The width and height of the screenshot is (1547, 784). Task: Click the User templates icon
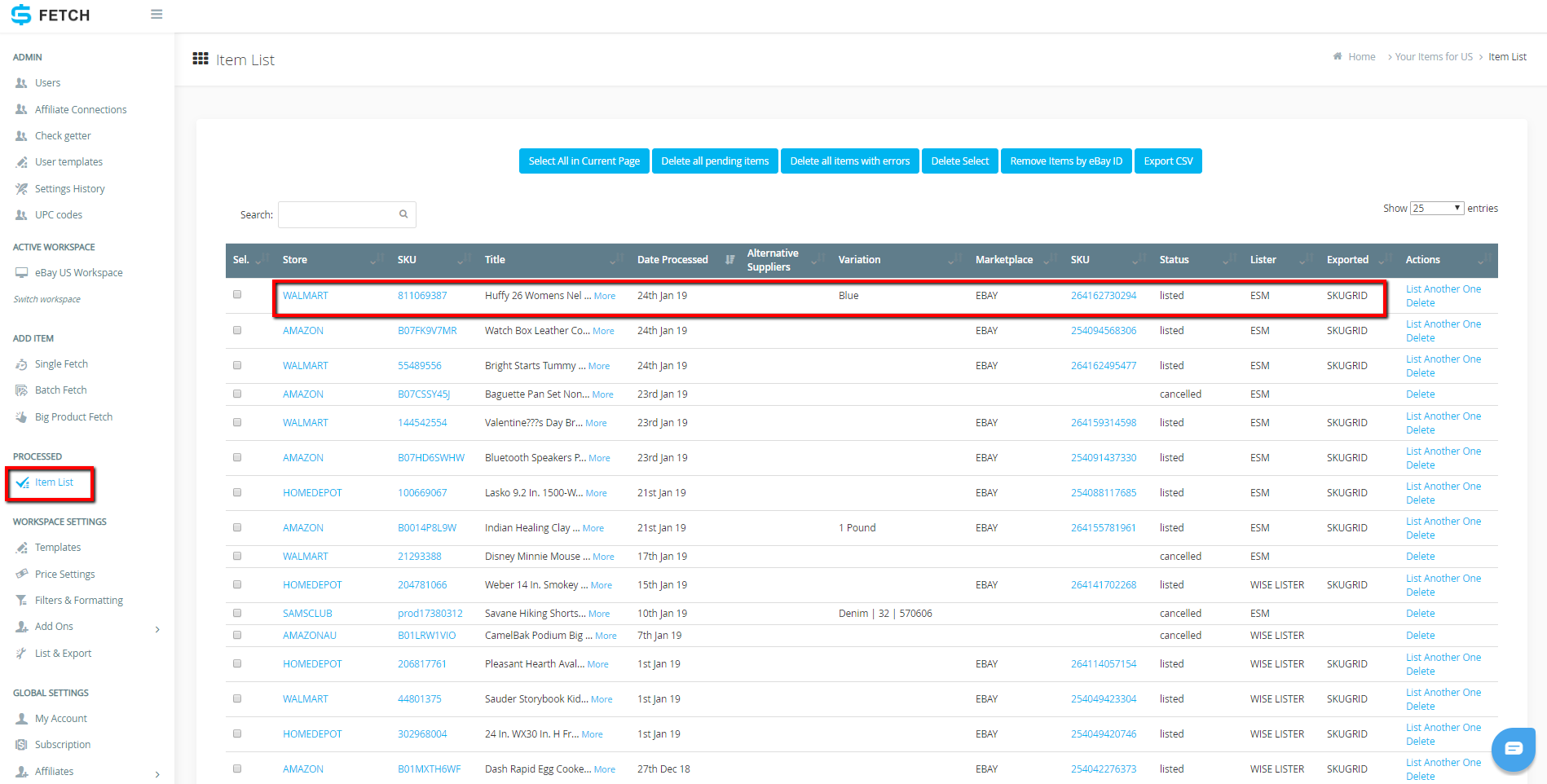click(x=22, y=162)
